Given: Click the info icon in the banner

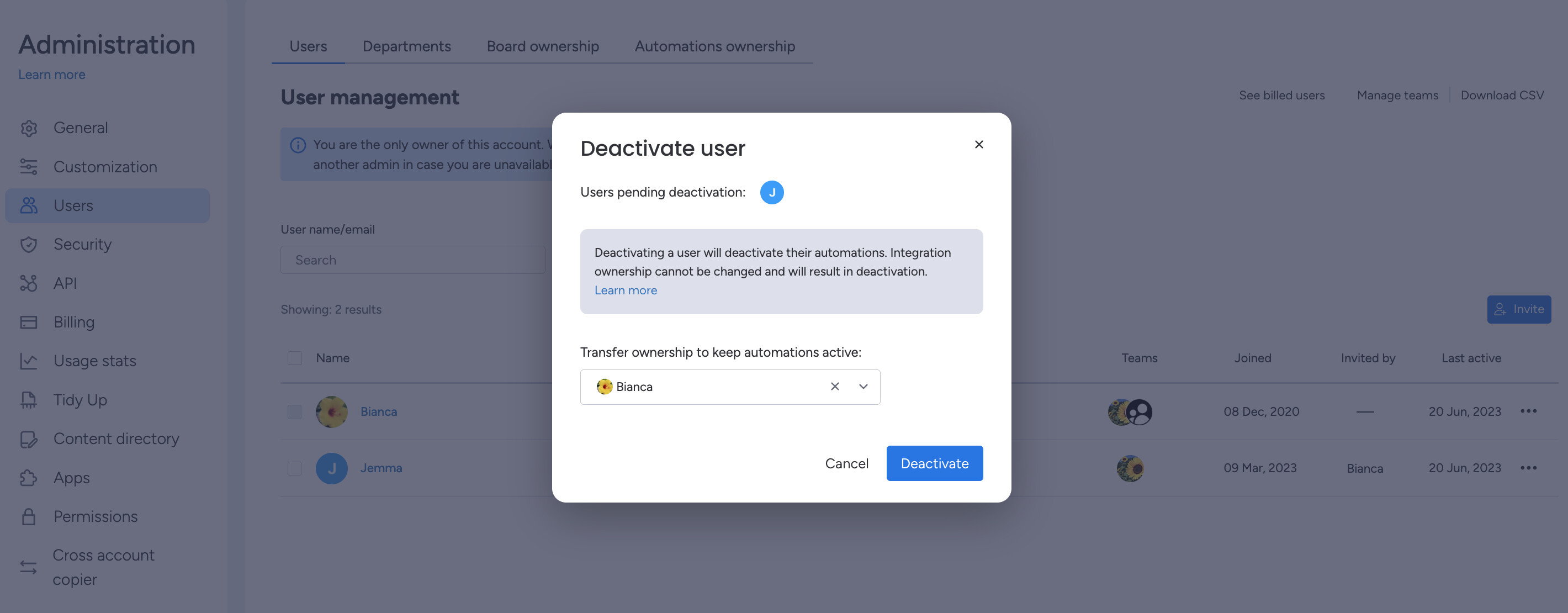Looking at the screenshot, I should pyautogui.click(x=298, y=145).
